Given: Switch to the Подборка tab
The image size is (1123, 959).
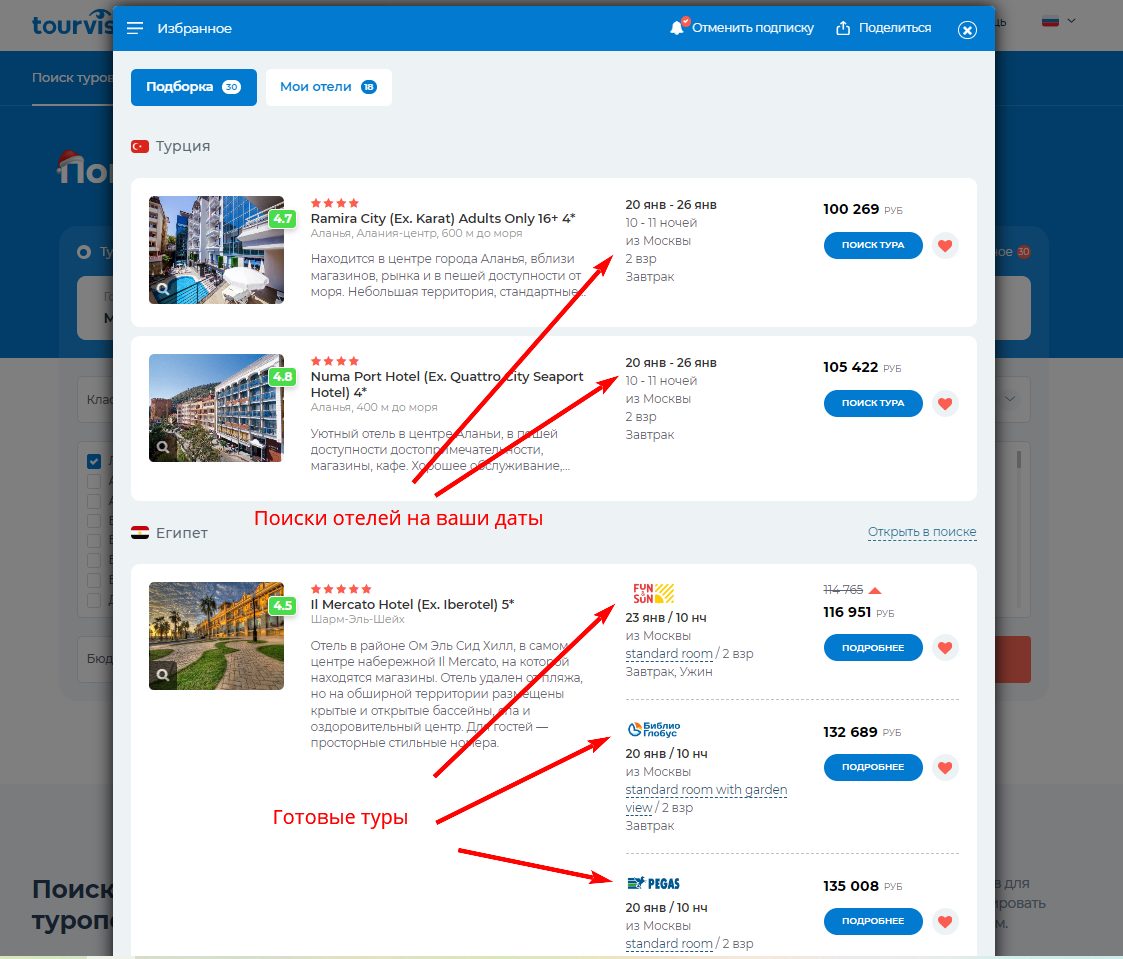Looking at the screenshot, I should (193, 87).
